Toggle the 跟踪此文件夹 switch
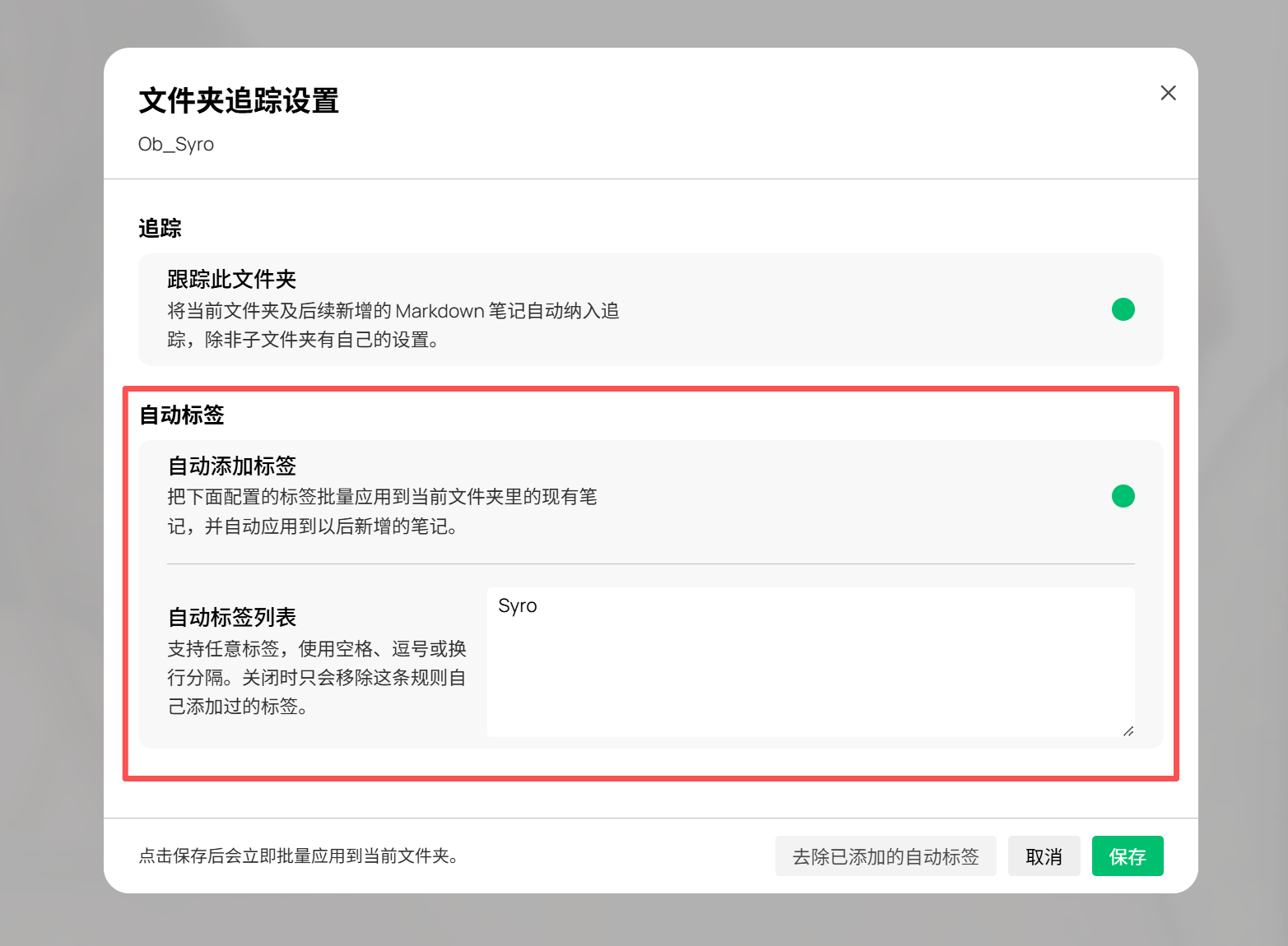 point(1123,309)
